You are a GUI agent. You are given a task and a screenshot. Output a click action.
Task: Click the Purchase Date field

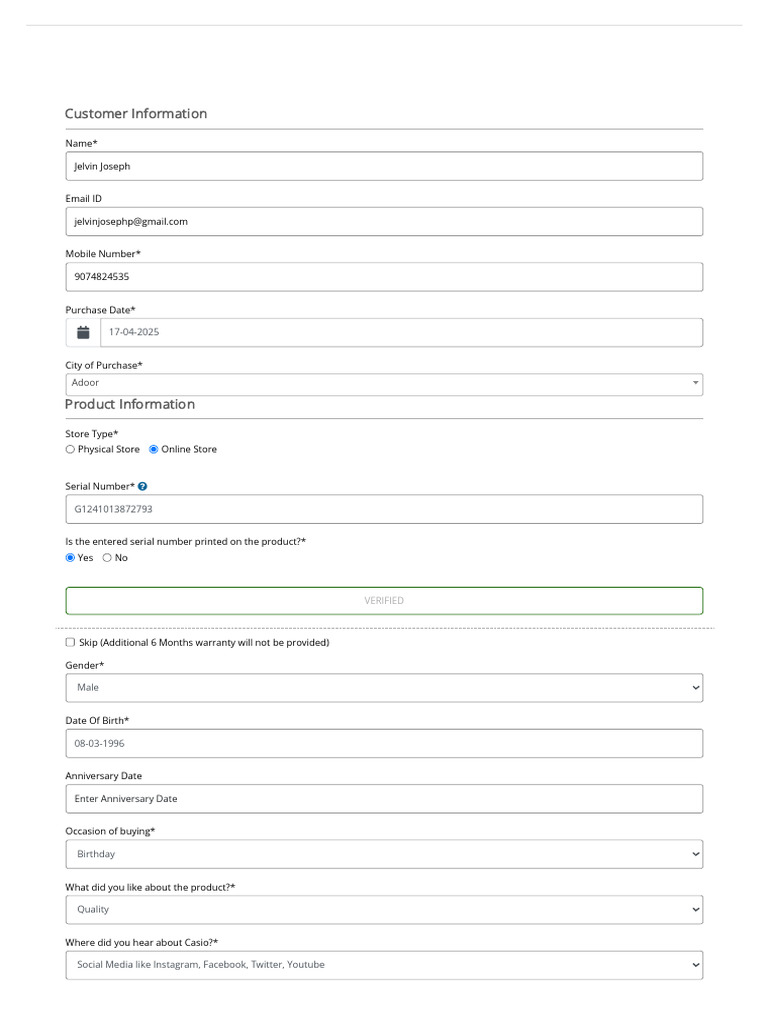[400, 332]
